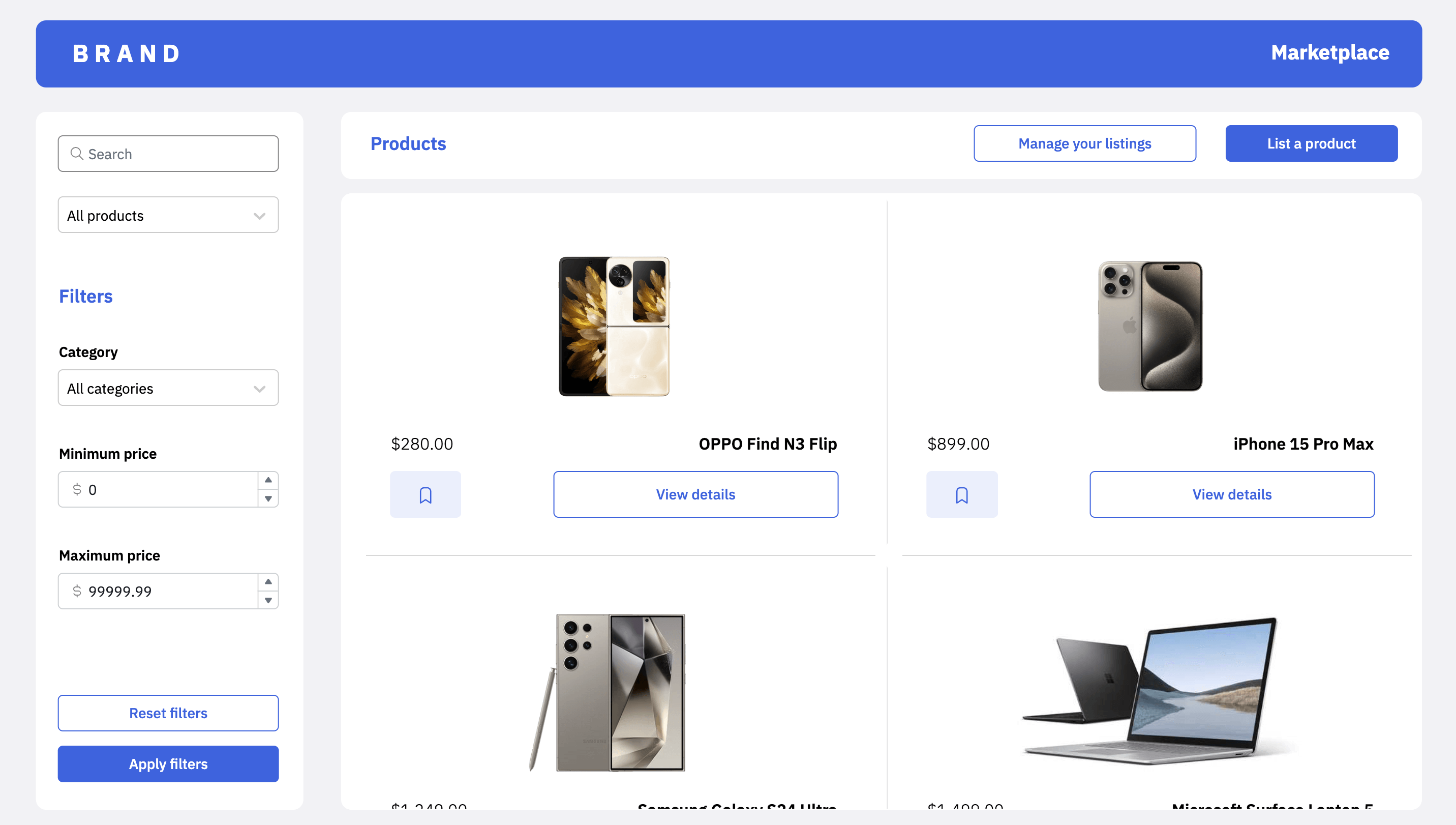
Task: View details for OPPO Find N3 Flip
Action: 695,494
